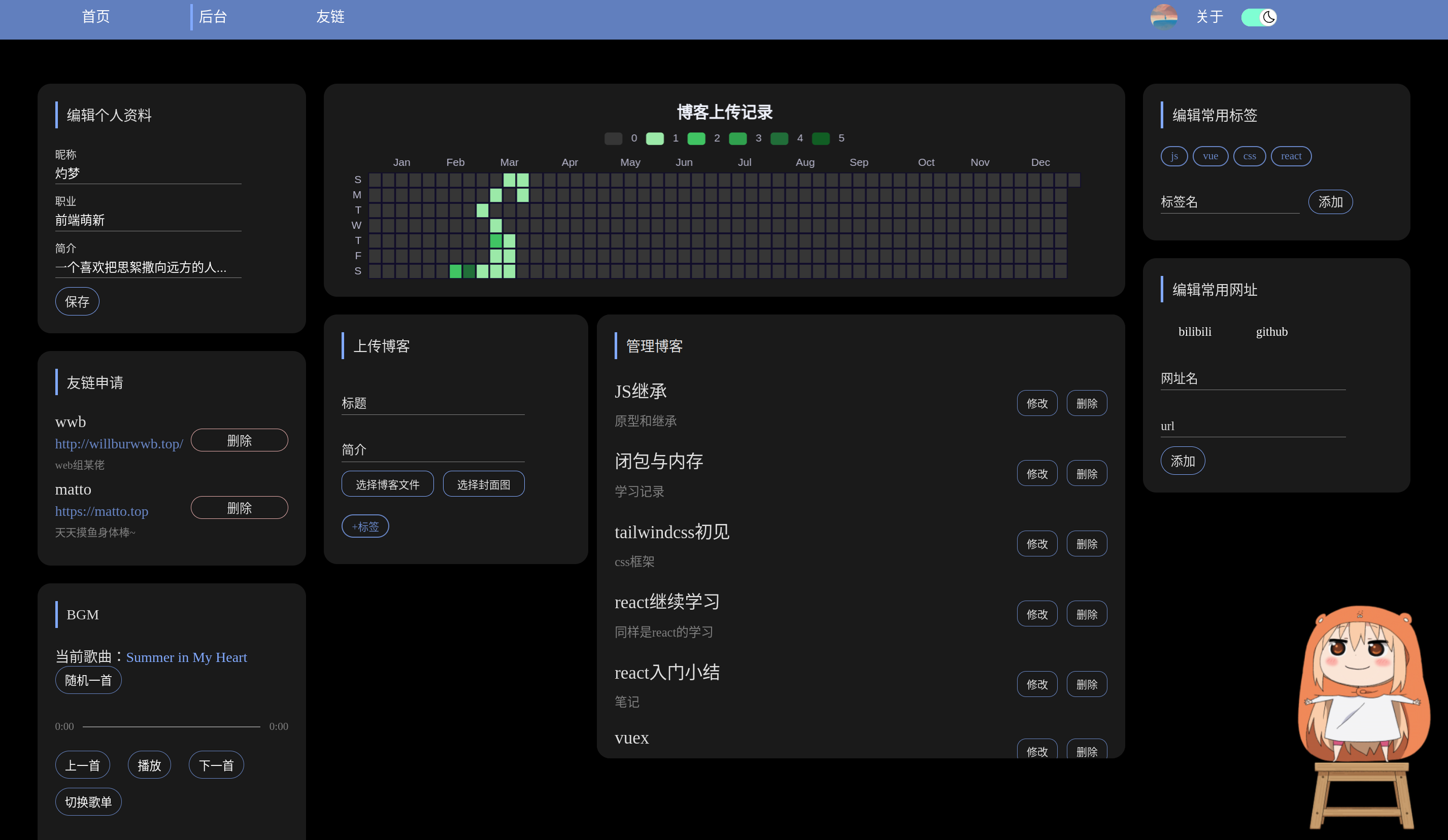Open the 首页 navigation tab
The height and width of the screenshot is (840, 1448).
click(96, 17)
